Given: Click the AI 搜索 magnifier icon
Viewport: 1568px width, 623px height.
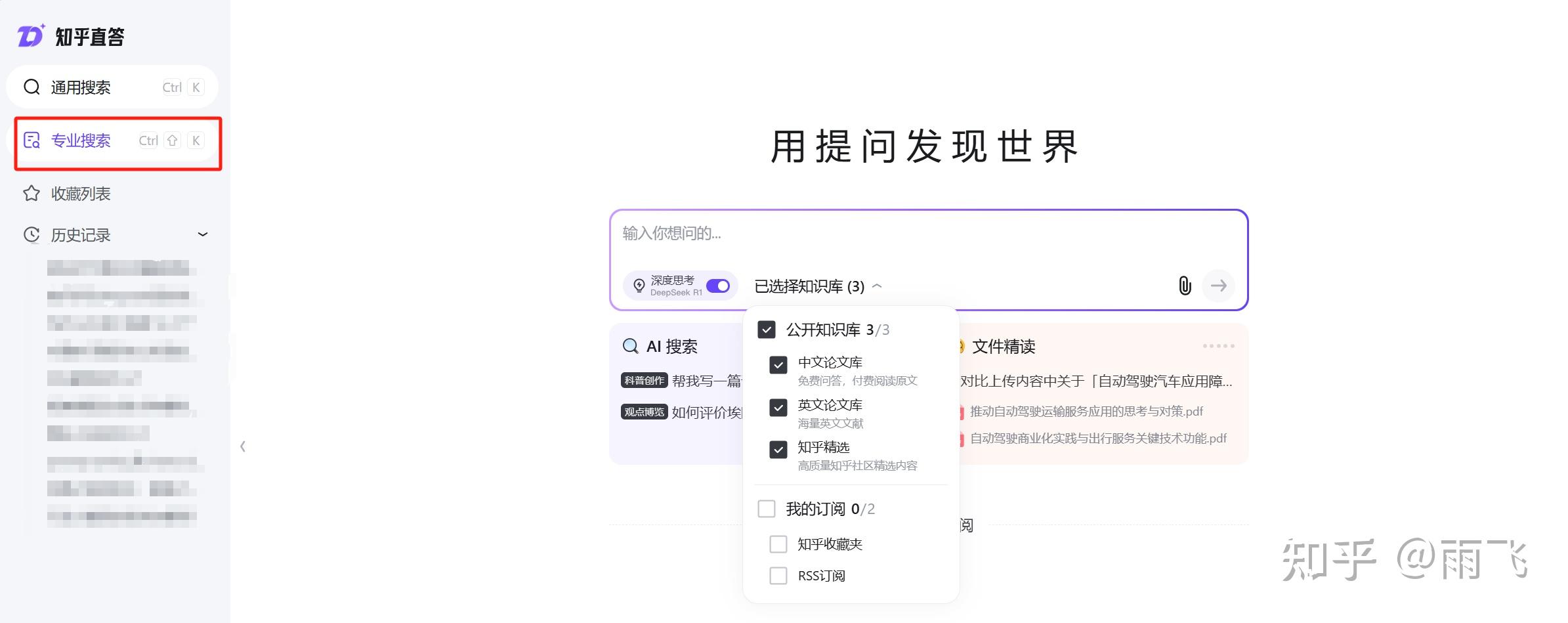Looking at the screenshot, I should [630, 346].
